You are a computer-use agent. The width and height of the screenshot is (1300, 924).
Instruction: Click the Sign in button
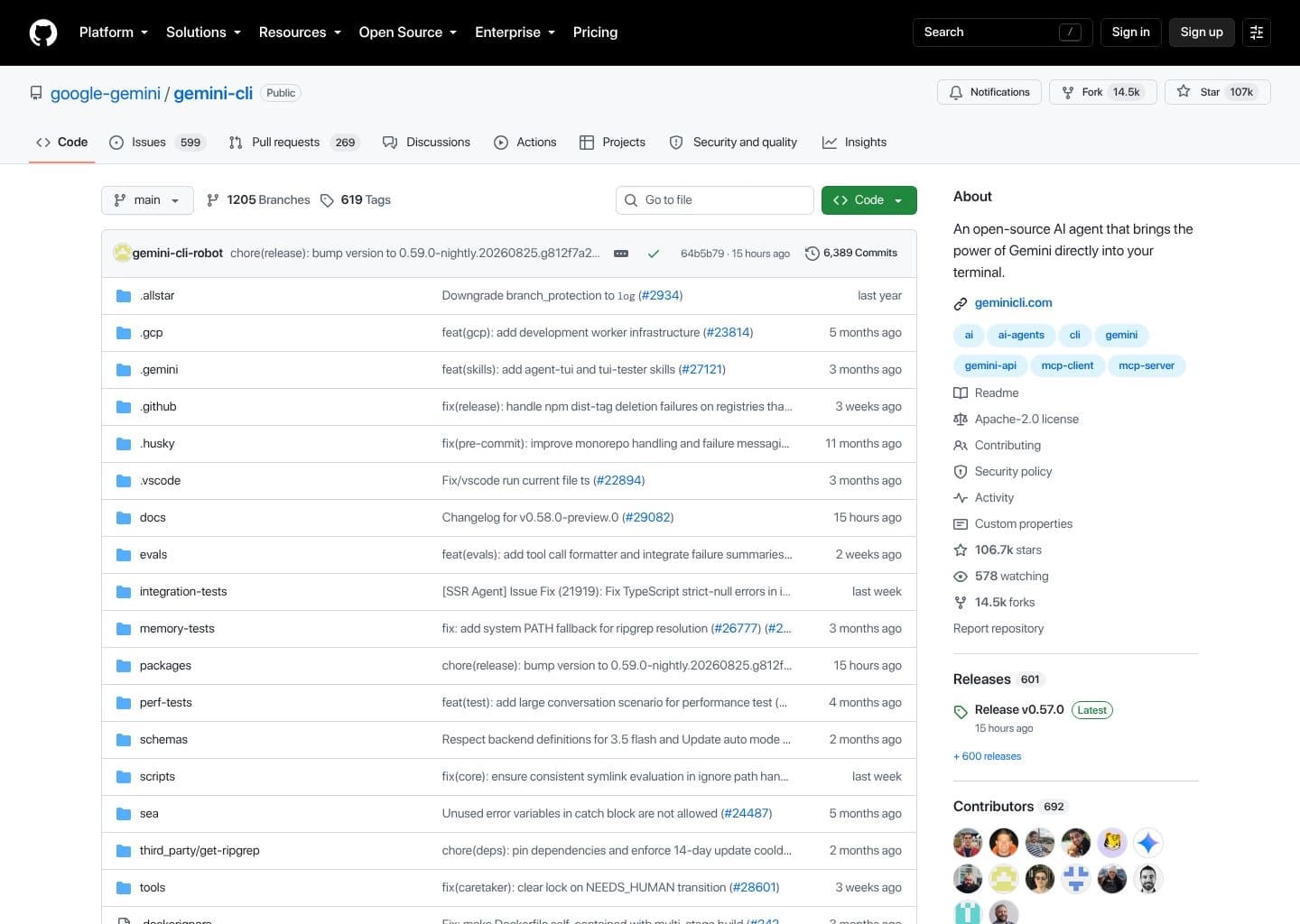tap(1130, 32)
